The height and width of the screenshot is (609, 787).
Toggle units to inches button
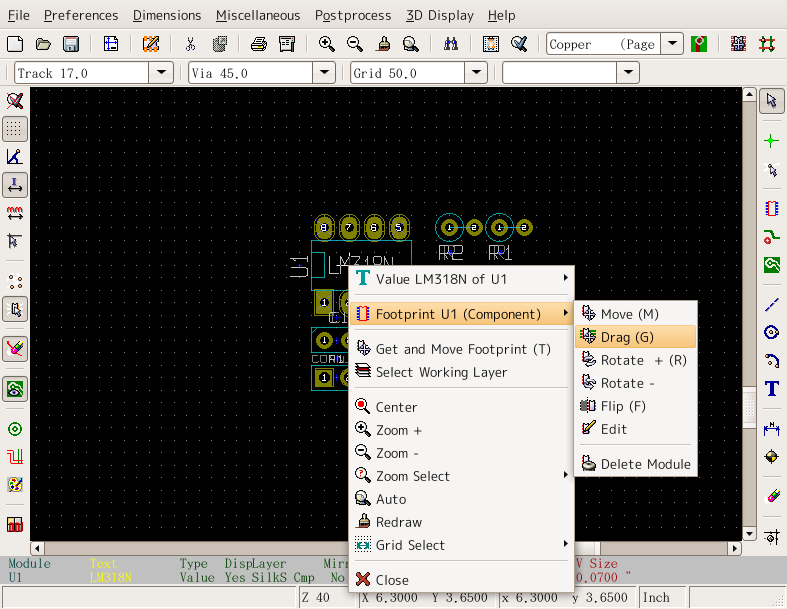point(15,185)
